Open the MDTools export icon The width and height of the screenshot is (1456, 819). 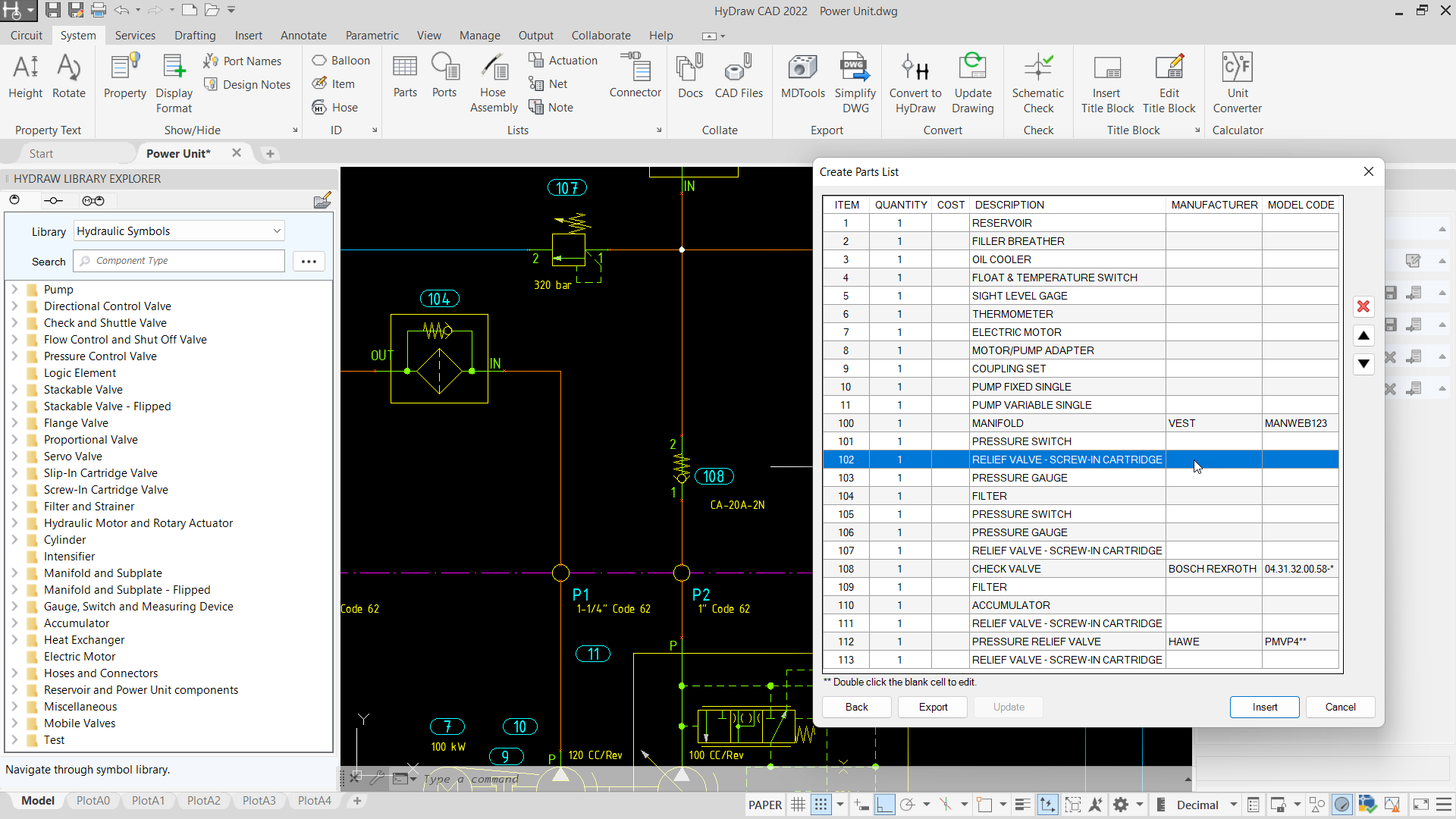[802, 76]
